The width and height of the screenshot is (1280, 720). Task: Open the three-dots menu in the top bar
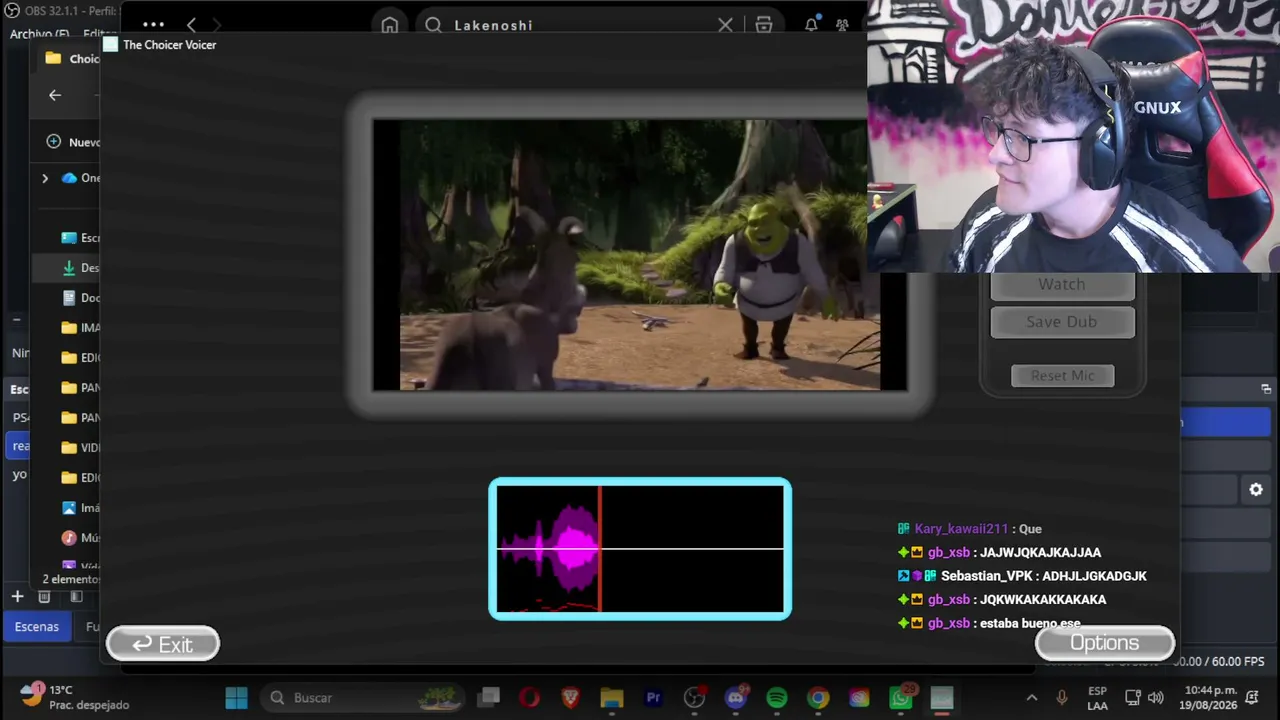click(x=153, y=25)
